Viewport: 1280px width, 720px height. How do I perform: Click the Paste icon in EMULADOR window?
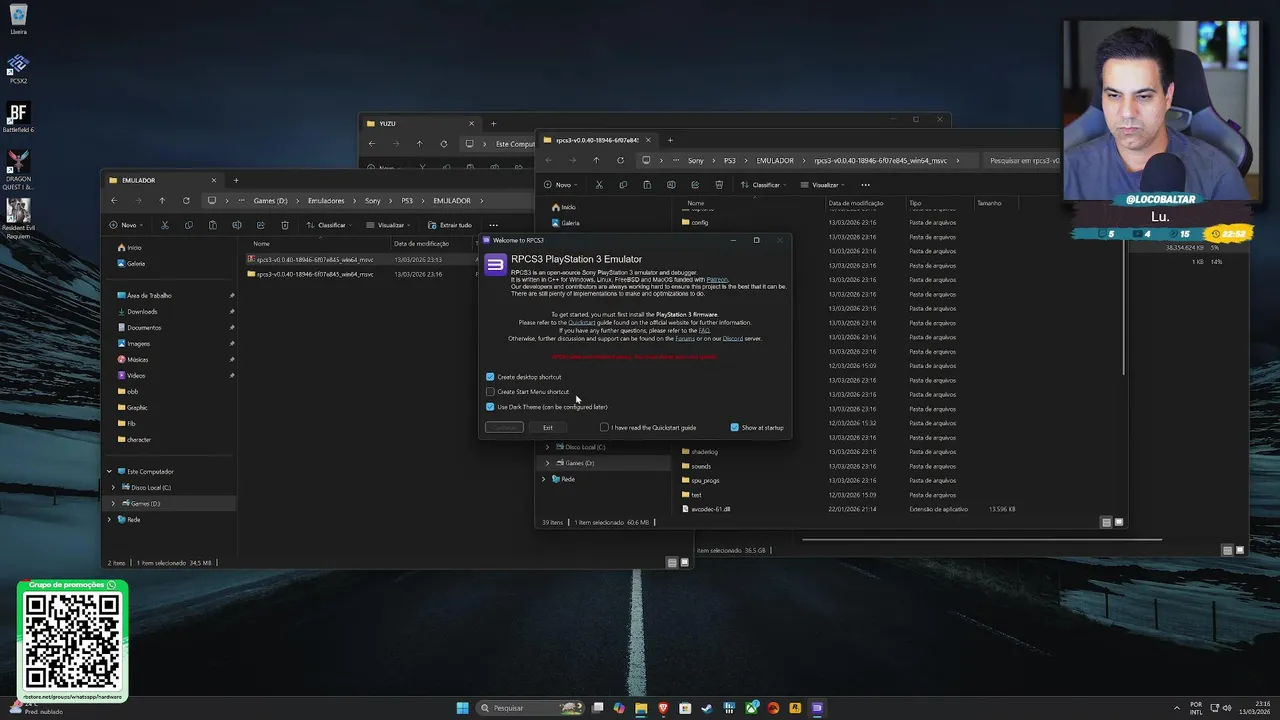[212, 225]
